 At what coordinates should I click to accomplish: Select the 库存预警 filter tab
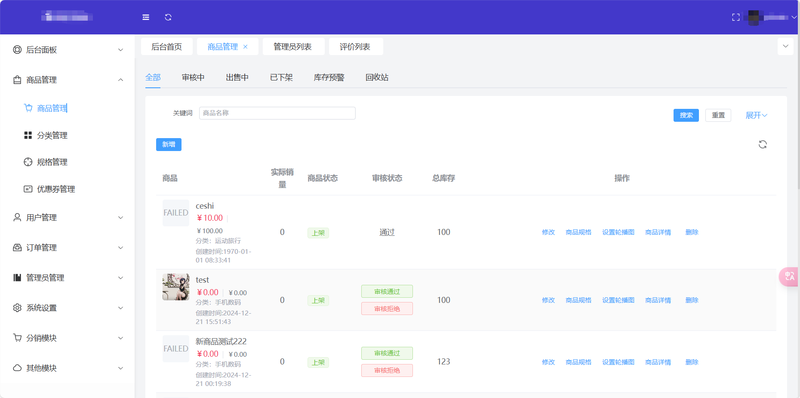tap(329, 78)
